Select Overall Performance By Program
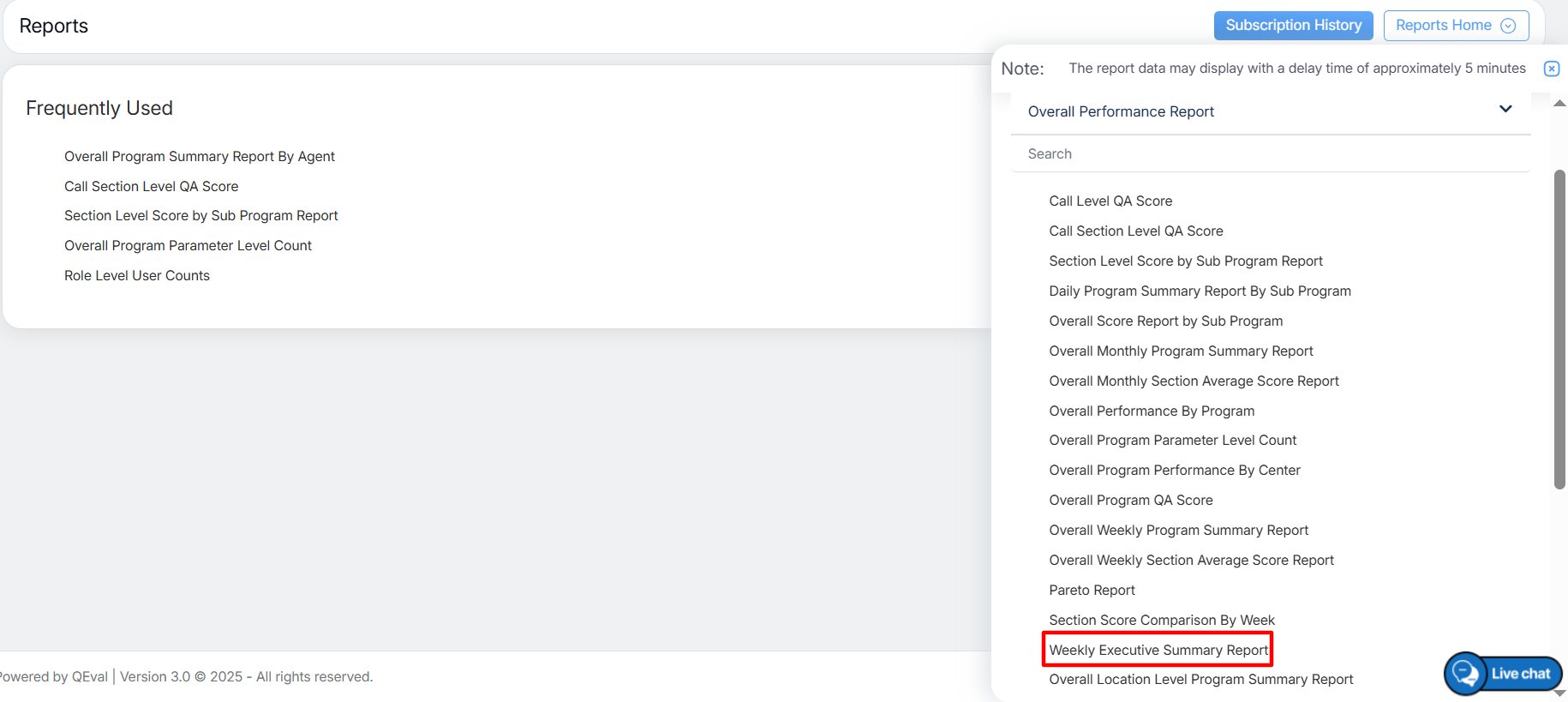1568x702 pixels. 1151,411
